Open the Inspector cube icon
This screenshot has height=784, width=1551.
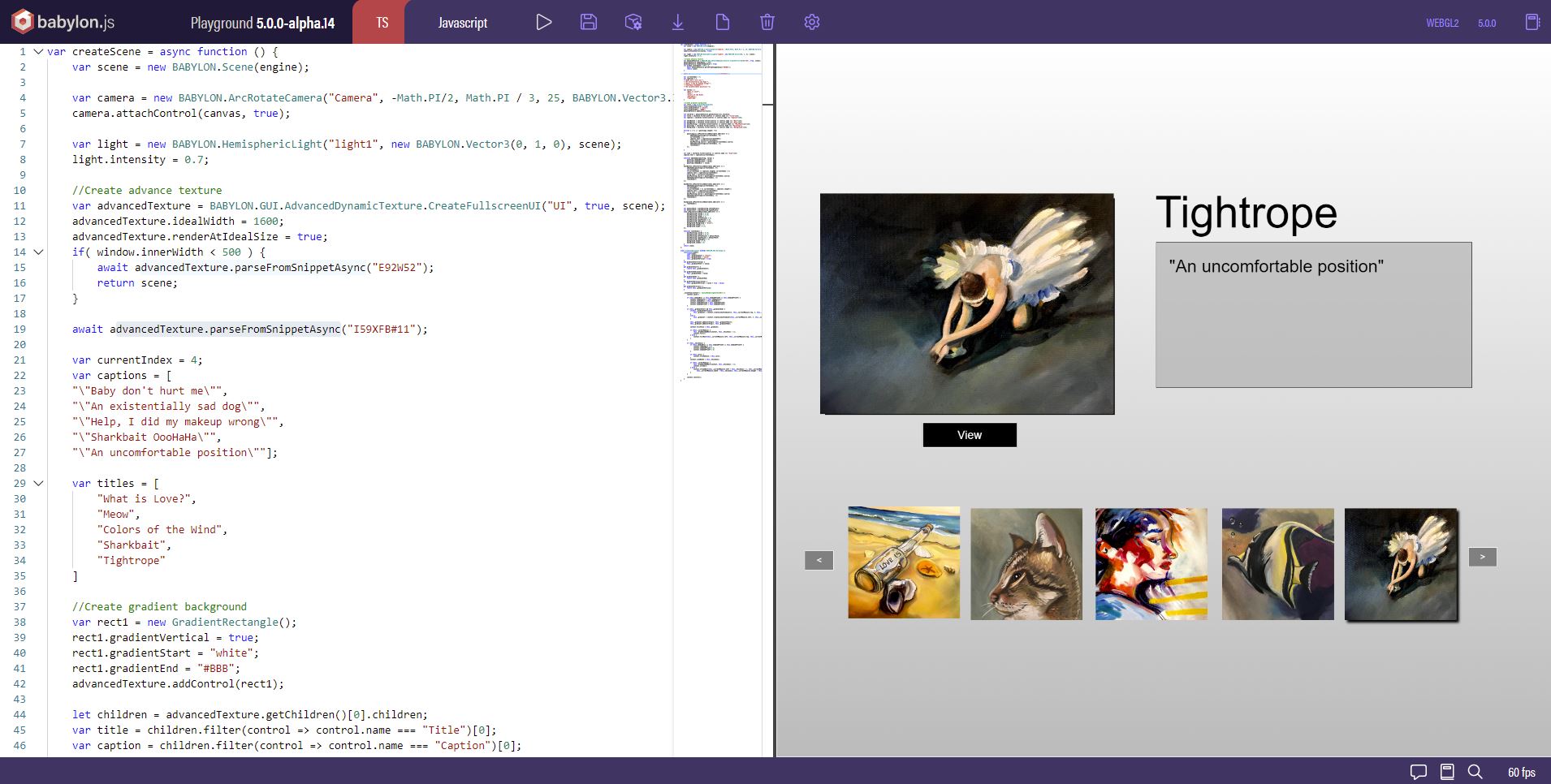(633, 22)
